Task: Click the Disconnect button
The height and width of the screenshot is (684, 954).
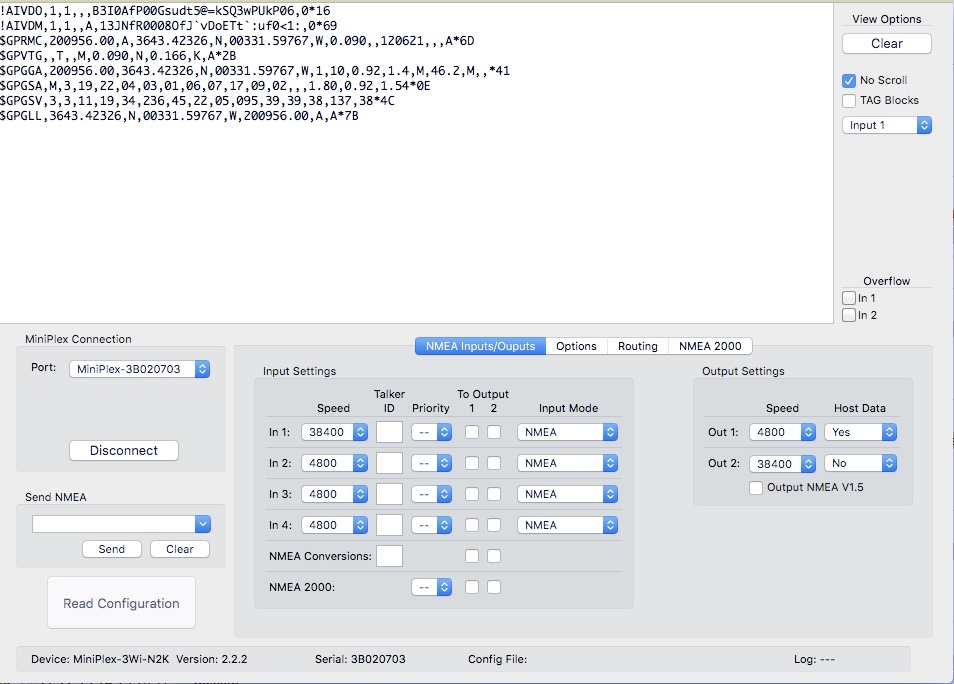Action: pyautogui.click(x=124, y=450)
